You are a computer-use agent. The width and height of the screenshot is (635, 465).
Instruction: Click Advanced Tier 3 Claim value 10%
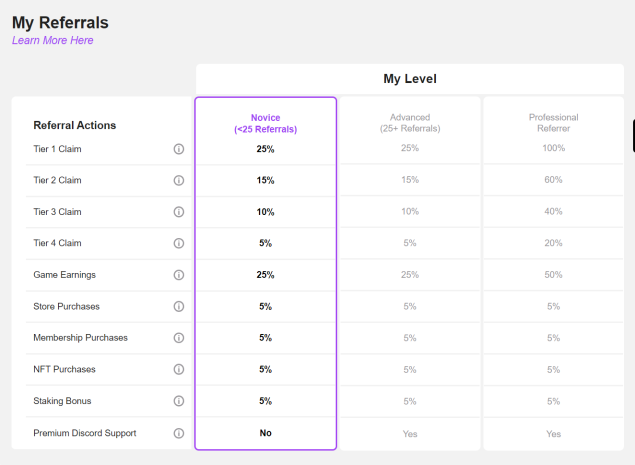[410, 211]
